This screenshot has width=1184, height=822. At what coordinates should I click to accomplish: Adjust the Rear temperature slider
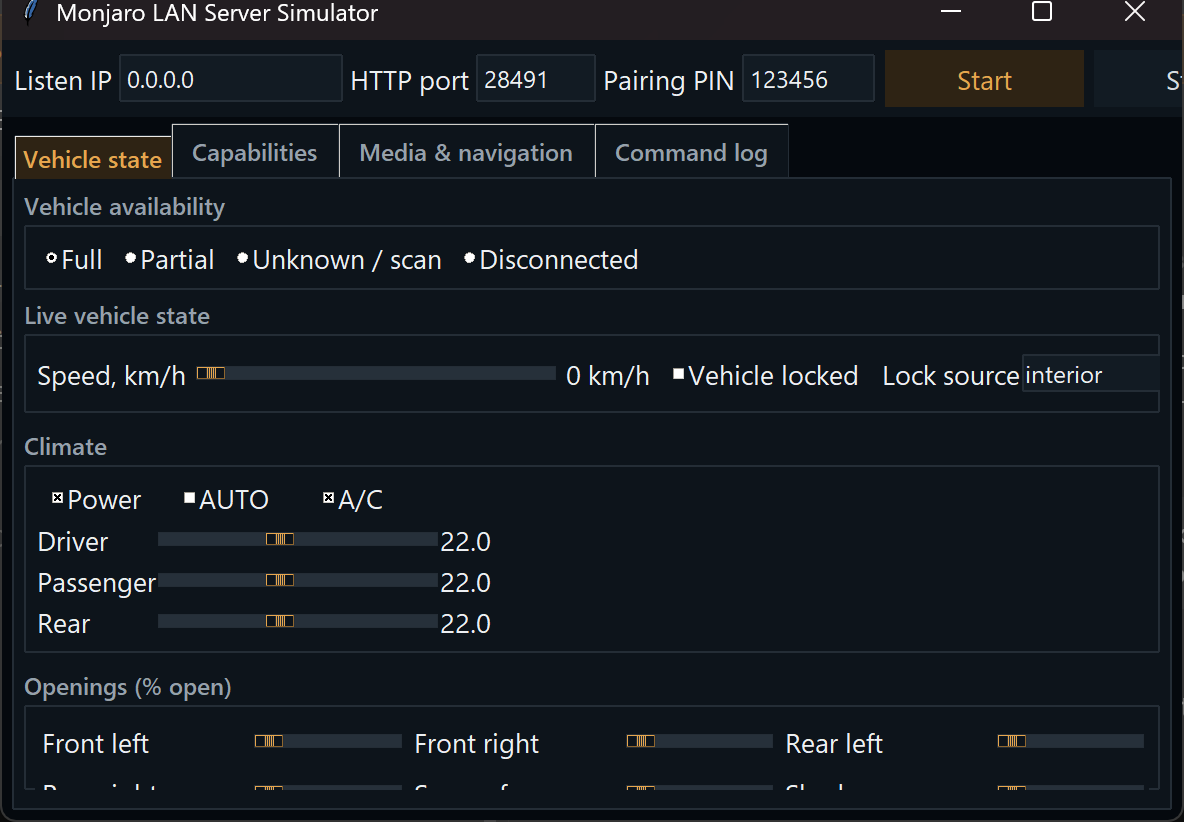(298, 620)
